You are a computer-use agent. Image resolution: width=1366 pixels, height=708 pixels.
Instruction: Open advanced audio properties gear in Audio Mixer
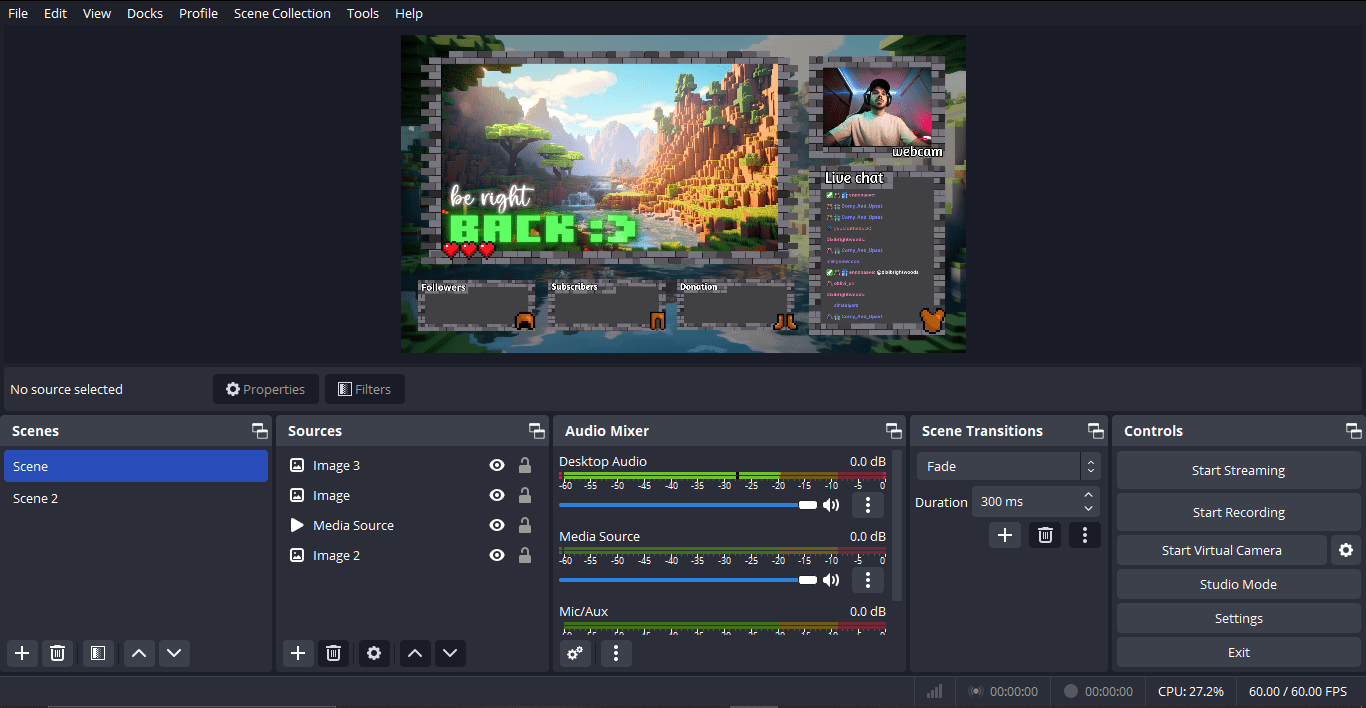[575, 653]
